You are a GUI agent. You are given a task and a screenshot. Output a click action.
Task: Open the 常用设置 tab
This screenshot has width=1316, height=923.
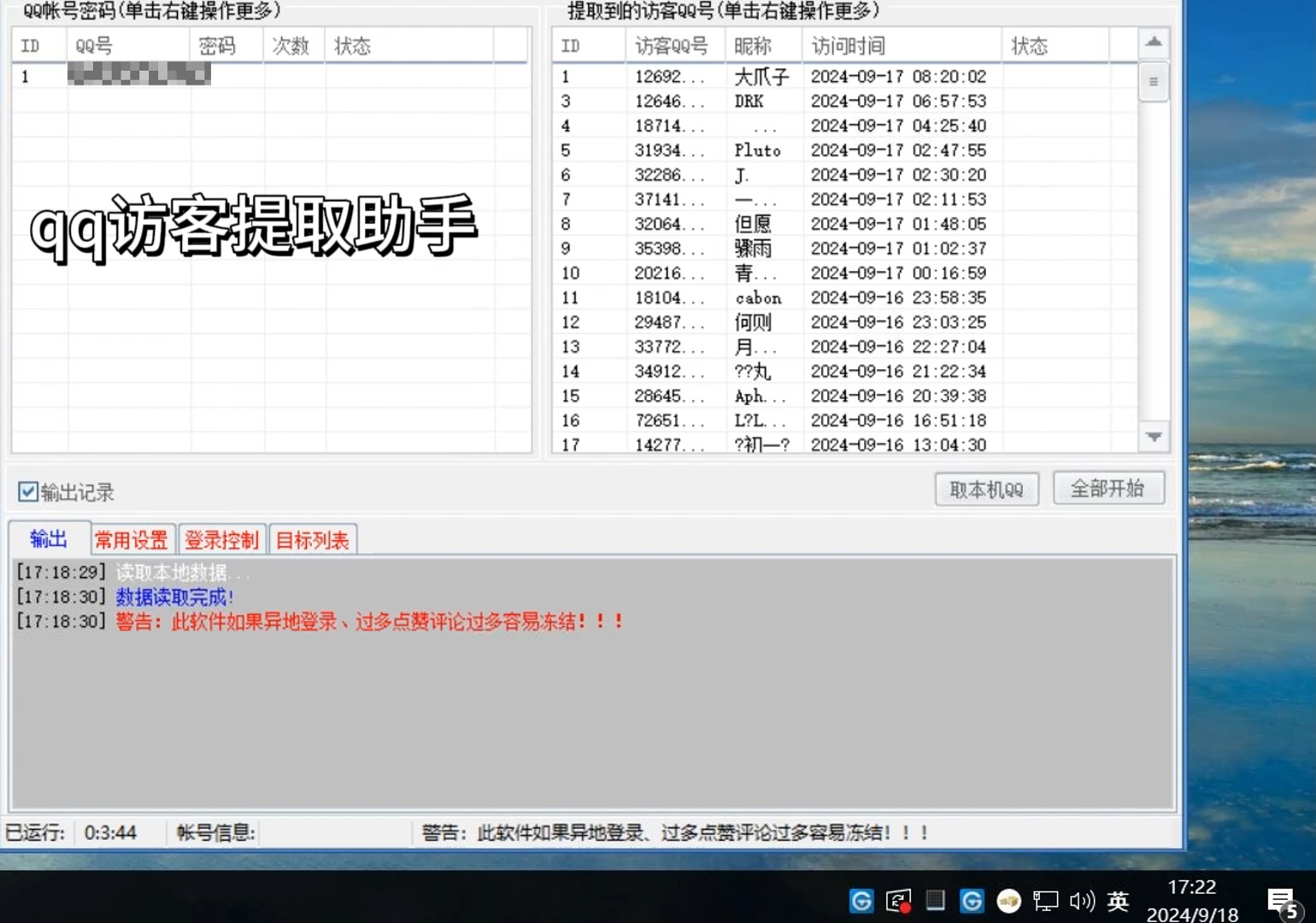click(x=132, y=540)
